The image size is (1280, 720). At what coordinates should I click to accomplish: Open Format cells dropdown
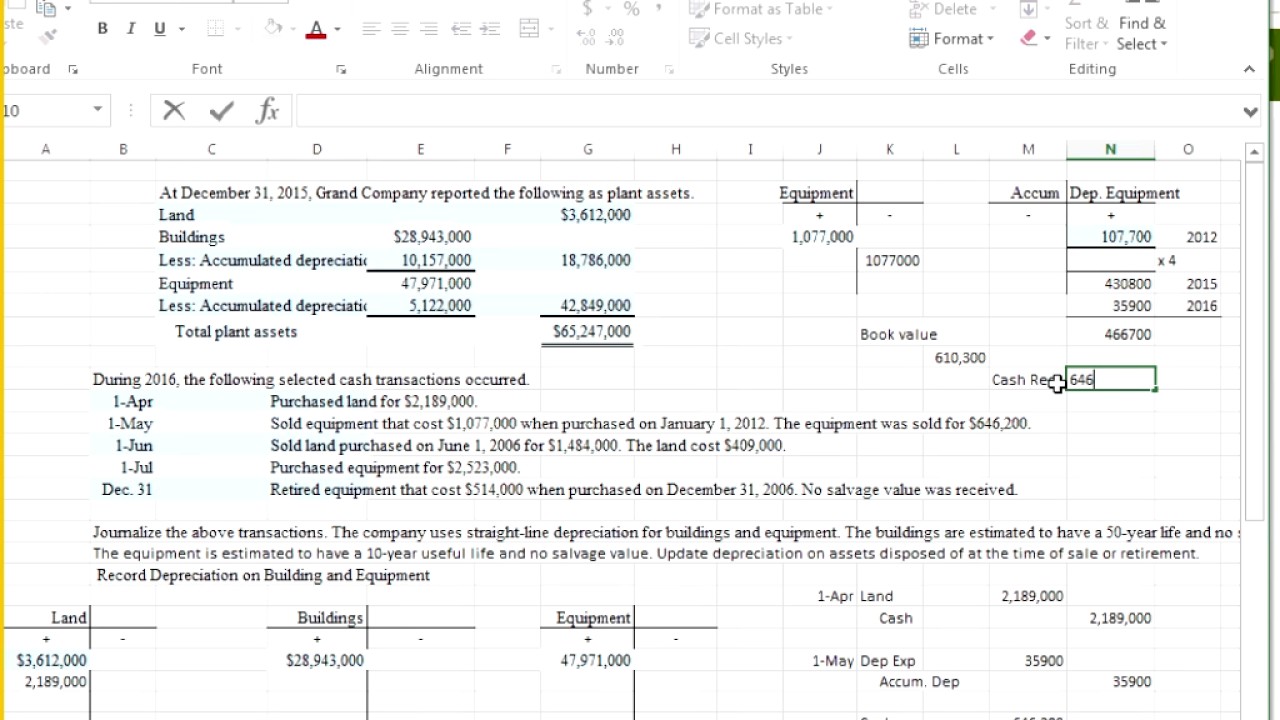952,38
